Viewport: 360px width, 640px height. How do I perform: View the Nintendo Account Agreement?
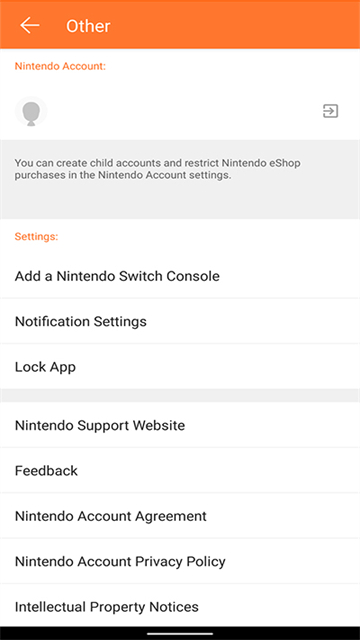(x=180, y=516)
